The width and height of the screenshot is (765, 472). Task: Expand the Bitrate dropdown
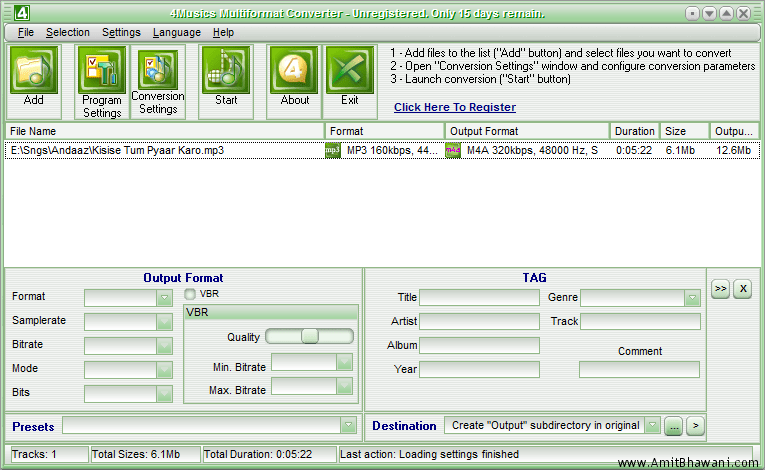(x=164, y=346)
